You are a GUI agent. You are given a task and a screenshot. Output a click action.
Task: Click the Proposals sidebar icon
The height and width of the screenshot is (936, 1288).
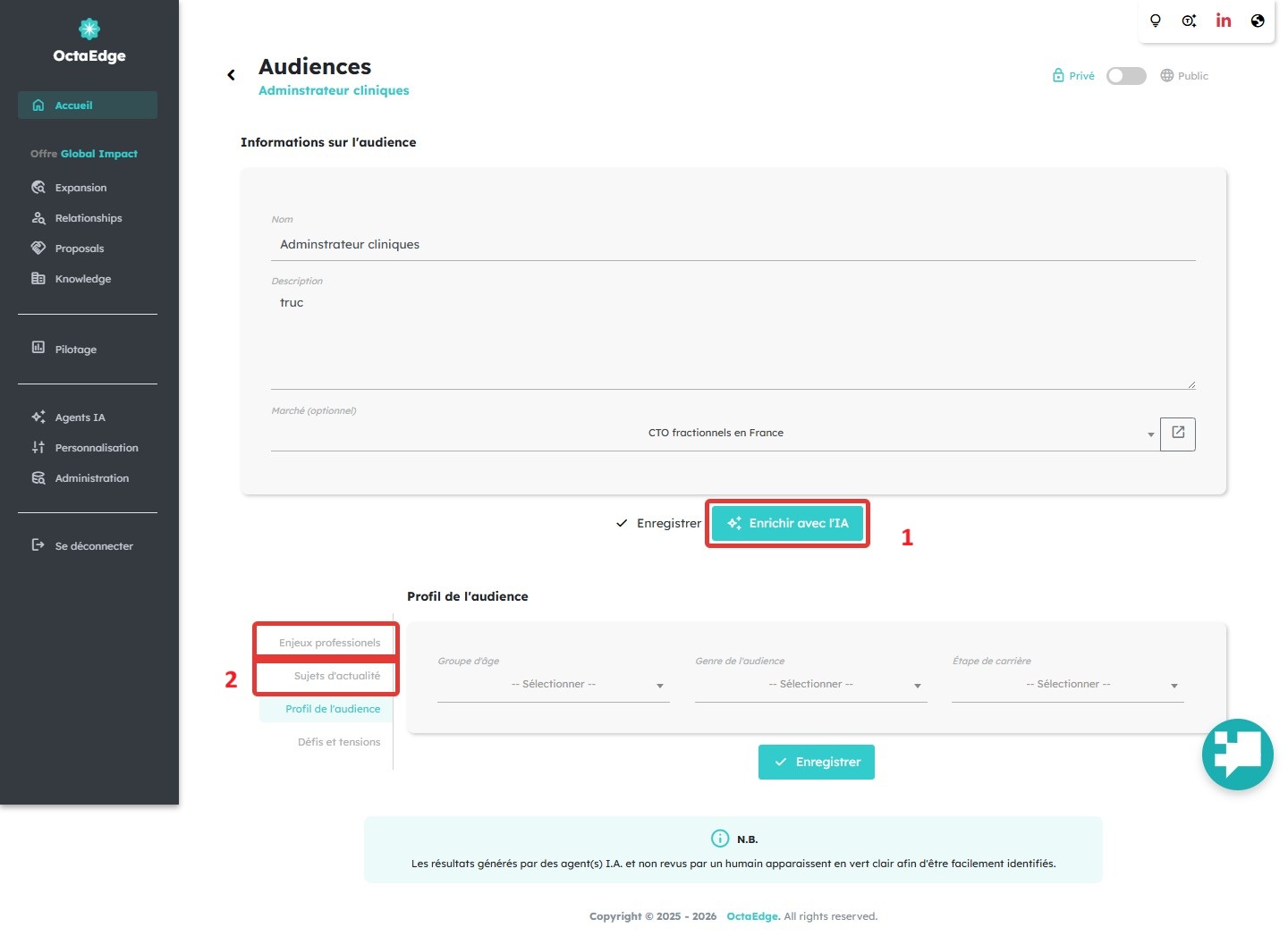[x=38, y=249]
